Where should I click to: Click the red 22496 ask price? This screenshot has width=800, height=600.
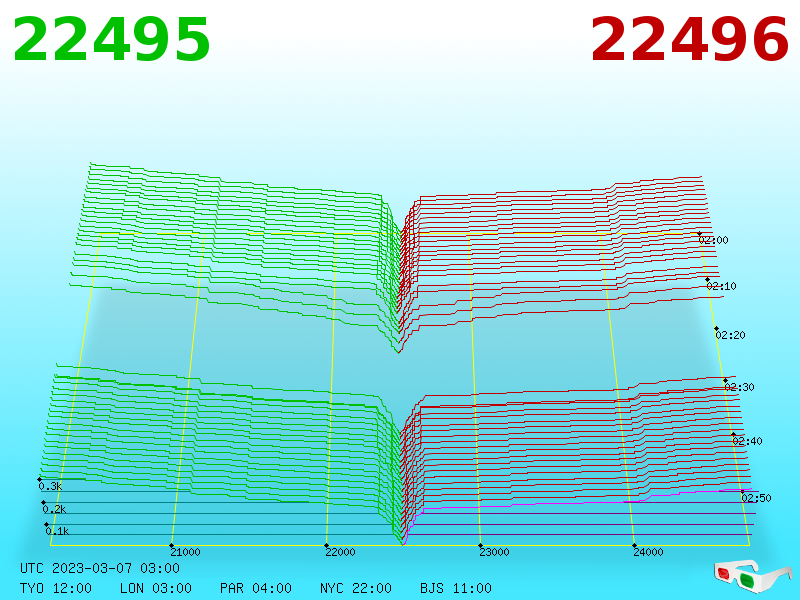[689, 39]
